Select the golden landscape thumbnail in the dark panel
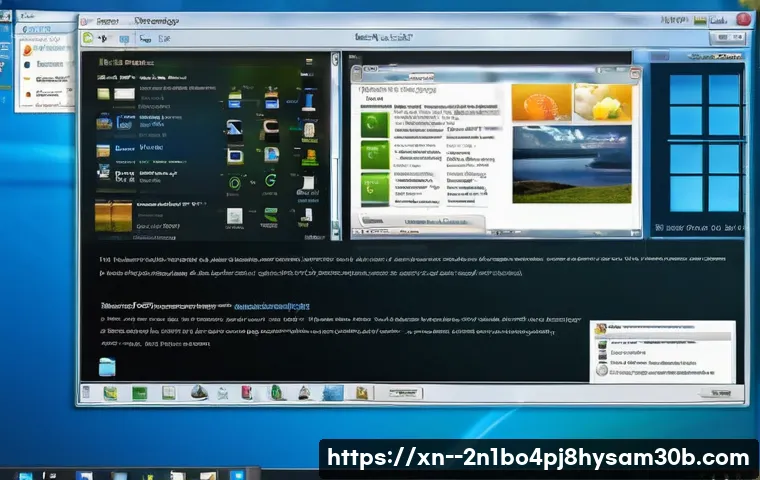760x480 pixels. (x=113, y=214)
